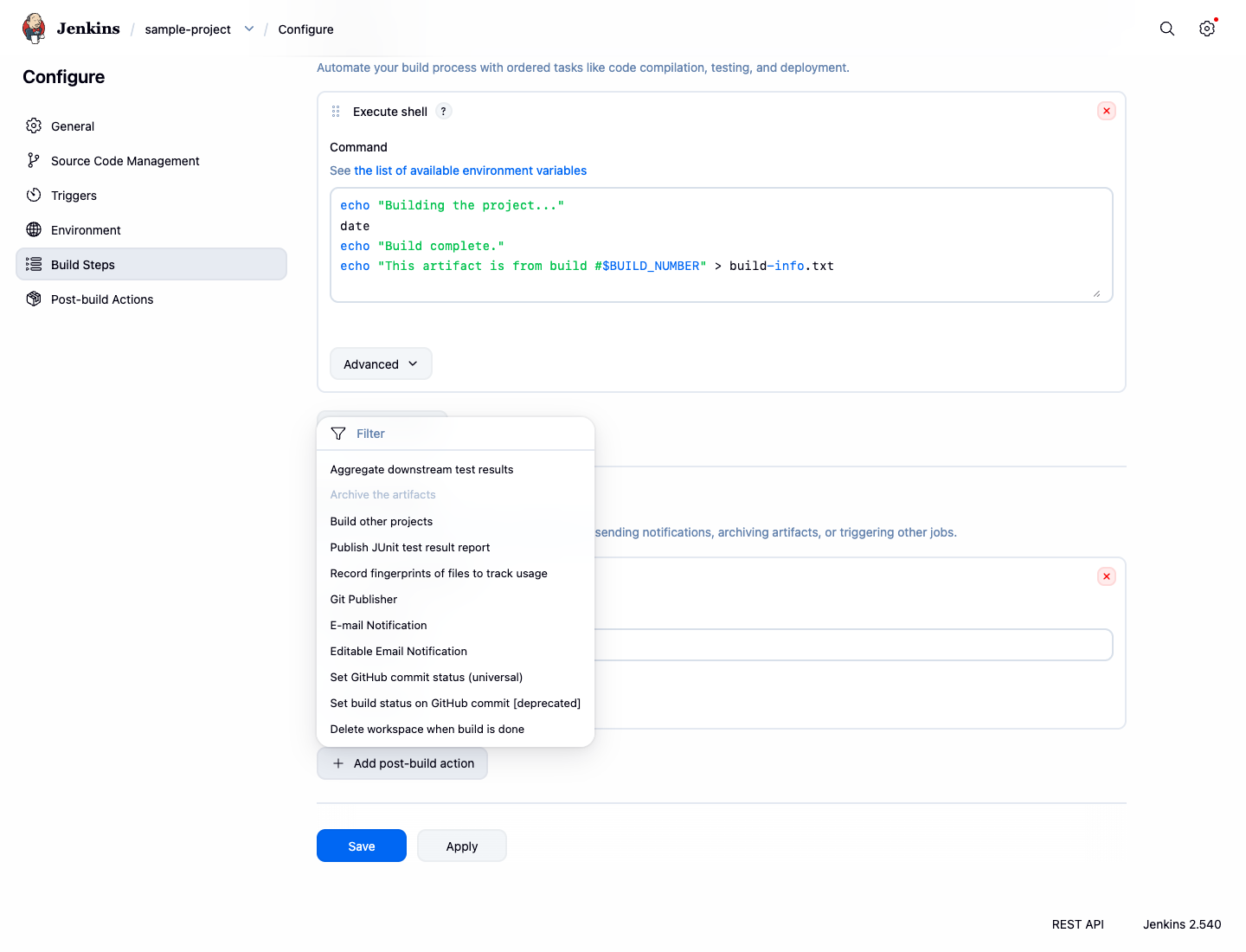
Task: Select Record fingerprints of files option
Action: (x=455, y=573)
